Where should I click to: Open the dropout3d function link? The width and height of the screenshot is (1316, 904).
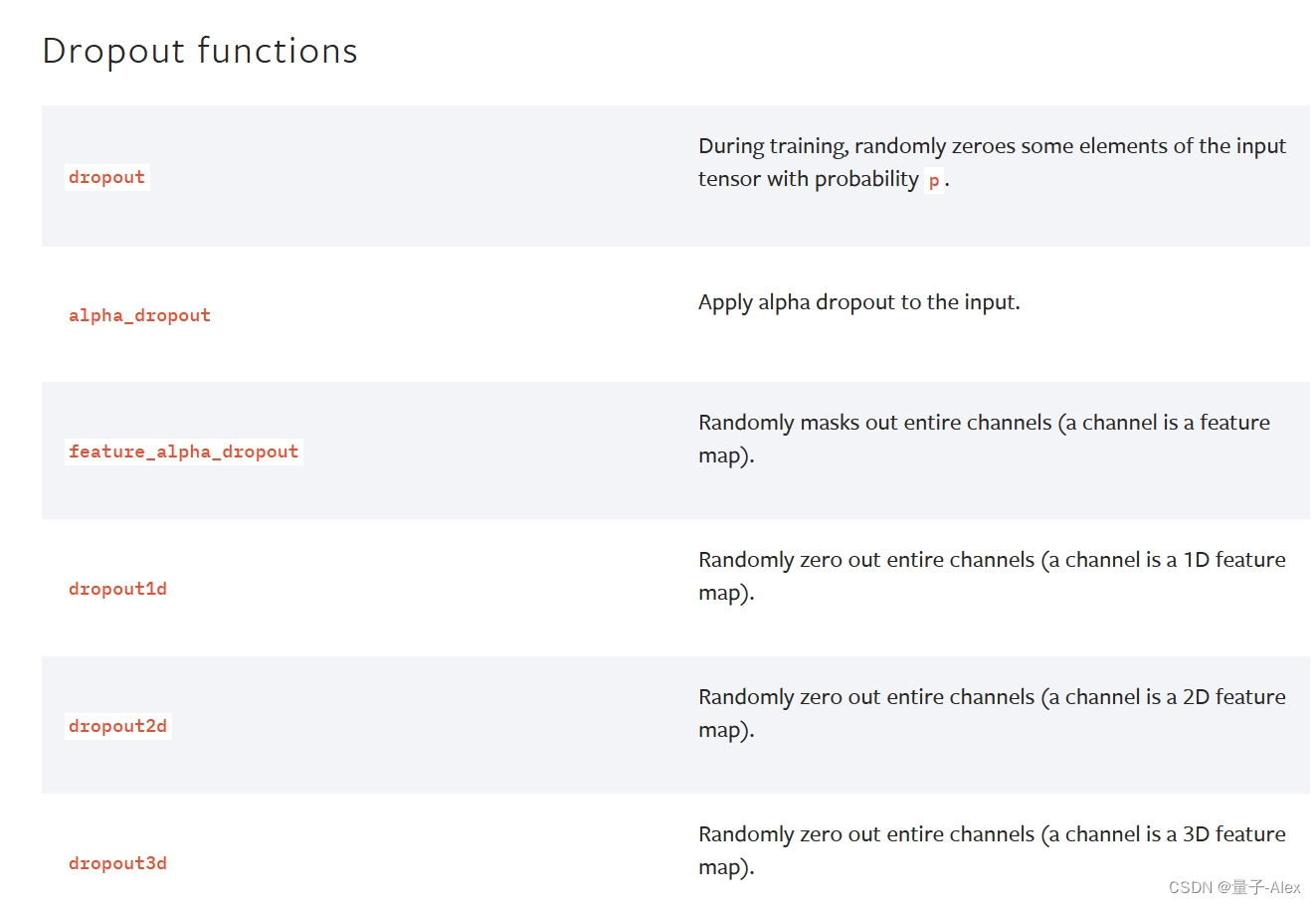tap(117, 863)
